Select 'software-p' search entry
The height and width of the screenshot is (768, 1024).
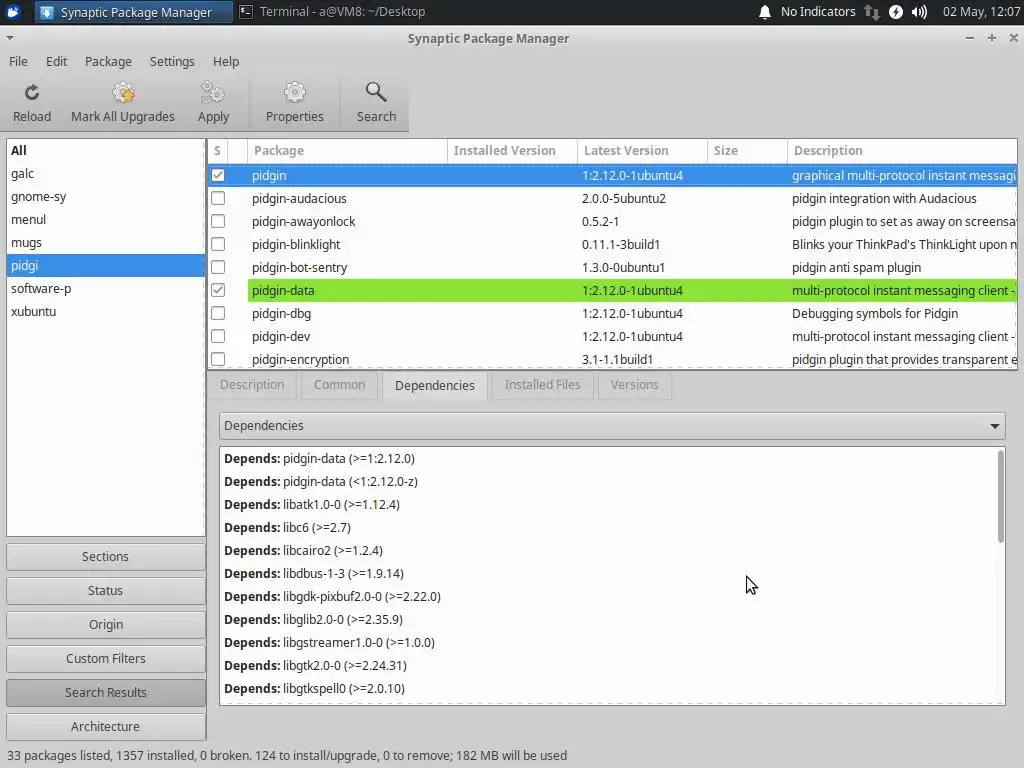[105, 289]
